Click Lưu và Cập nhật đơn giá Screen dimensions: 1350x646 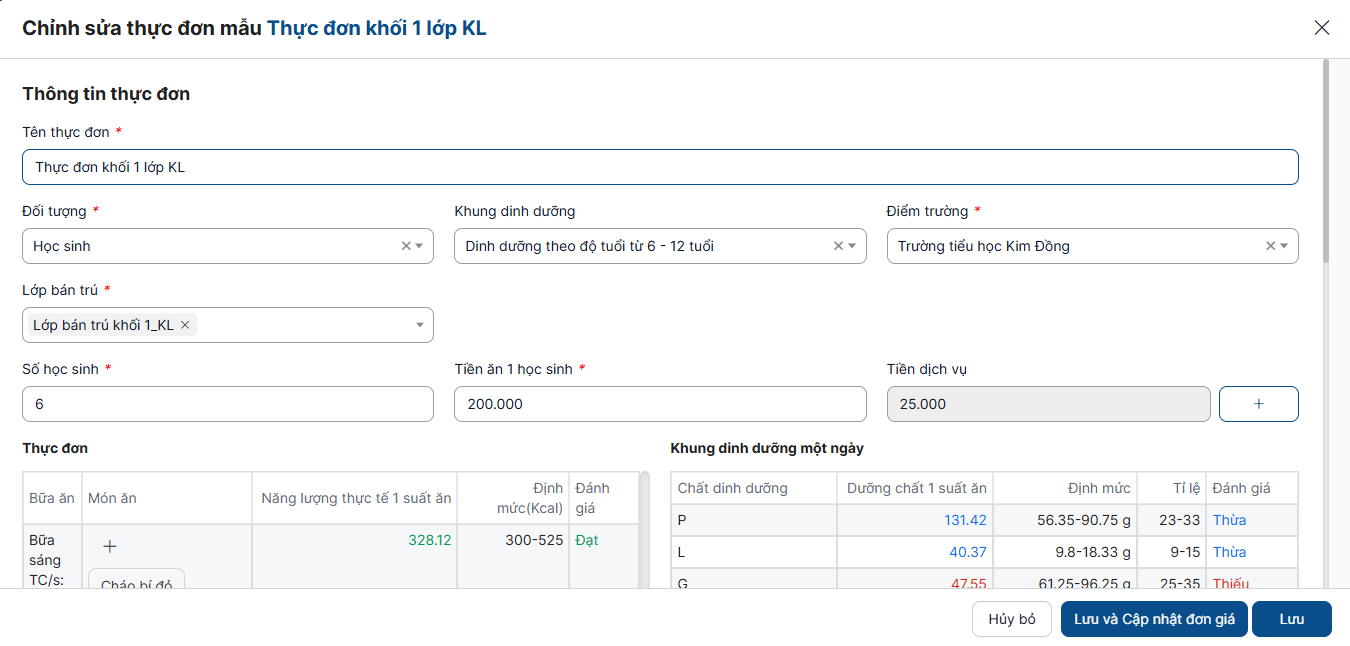pyautogui.click(x=1154, y=619)
